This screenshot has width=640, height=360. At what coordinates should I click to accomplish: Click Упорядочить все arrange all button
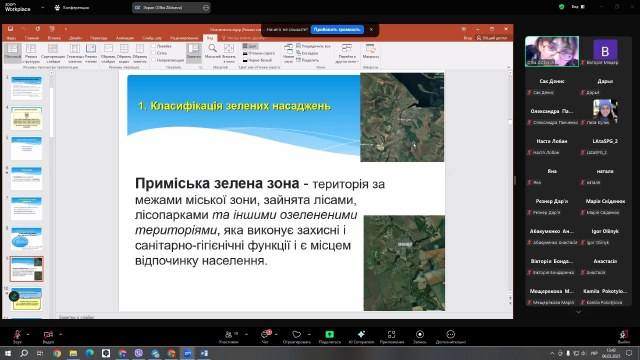(x=313, y=46)
